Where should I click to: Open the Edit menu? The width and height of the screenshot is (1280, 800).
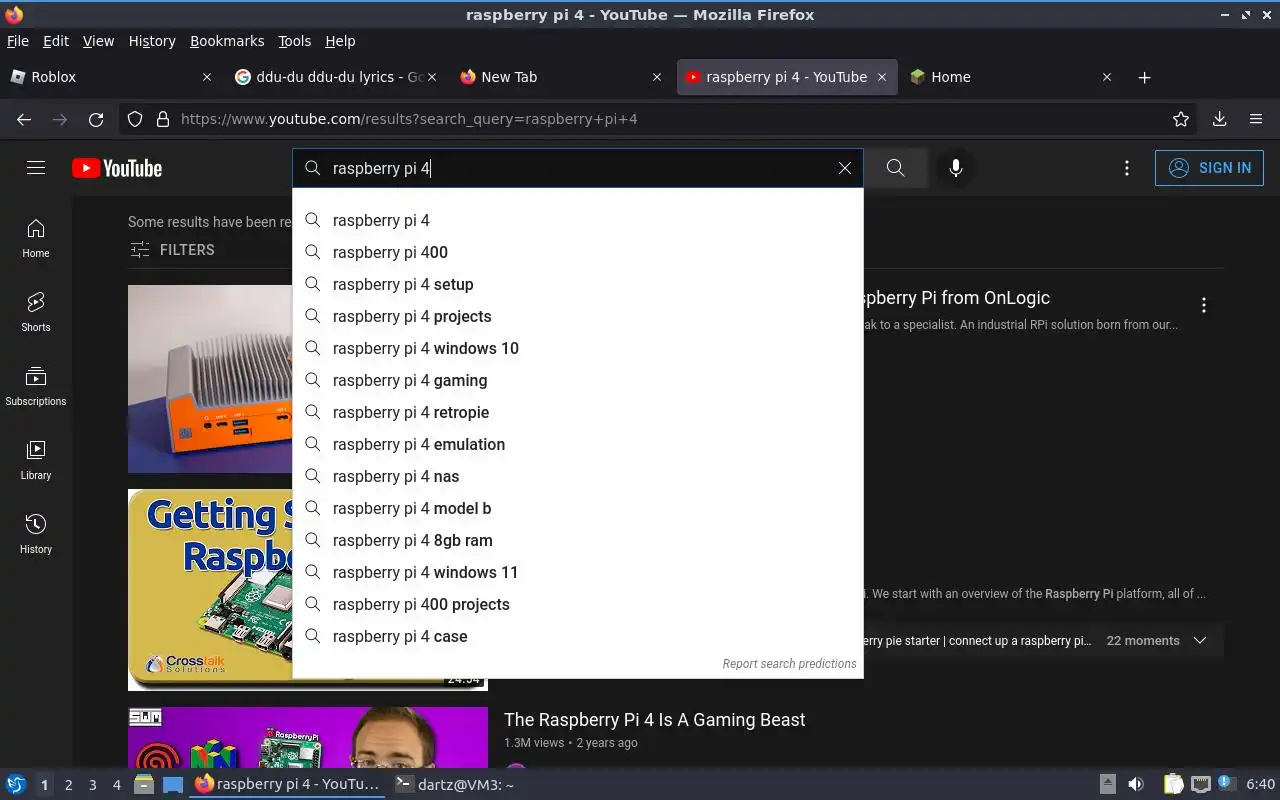coord(56,41)
